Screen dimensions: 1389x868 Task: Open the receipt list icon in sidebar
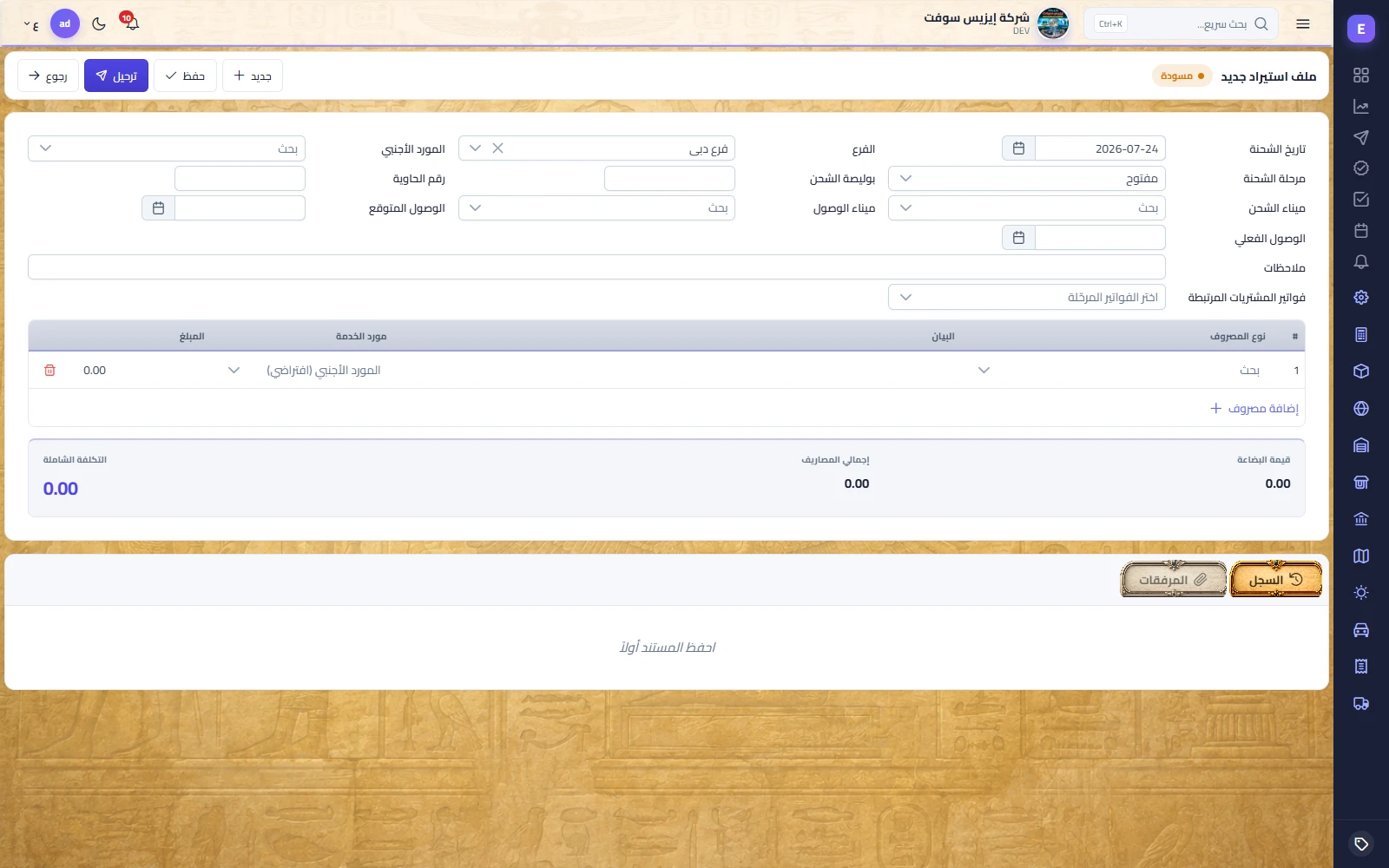point(1360,666)
